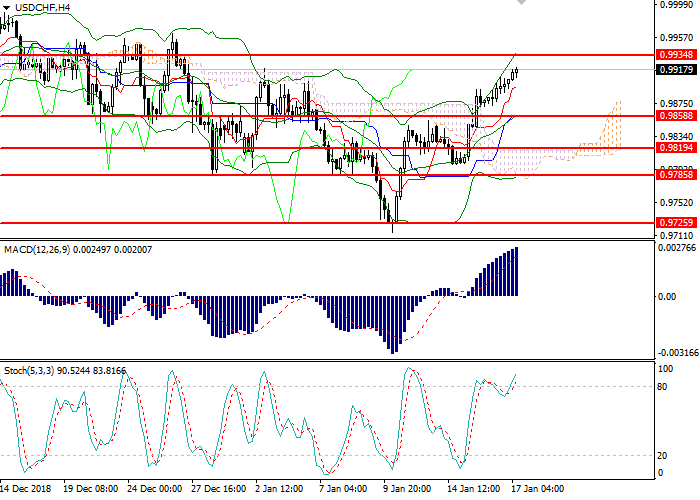Screen dimensions: 700x500
Task: Click the 14 Dec 2018 date label
Action: coord(27,490)
